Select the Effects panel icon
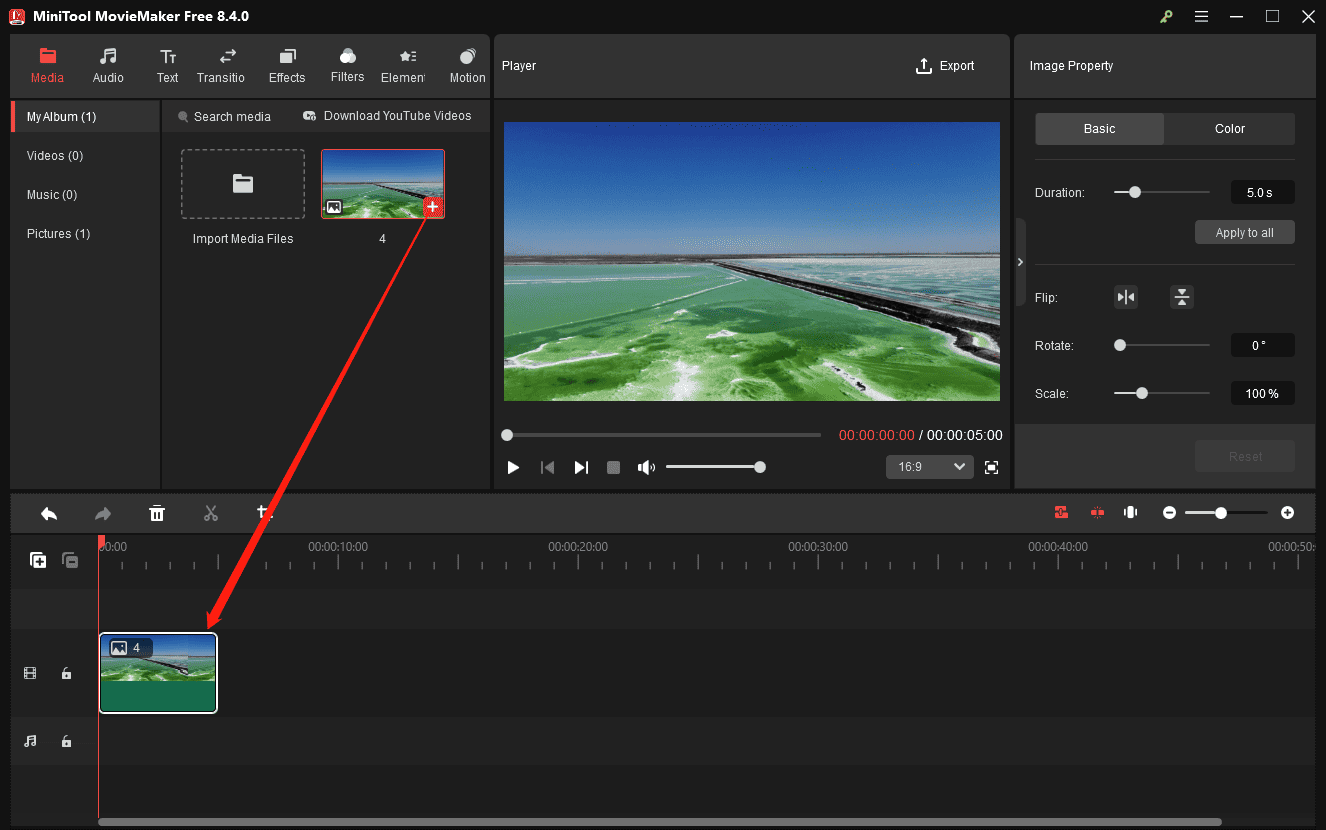 pyautogui.click(x=287, y=65)
